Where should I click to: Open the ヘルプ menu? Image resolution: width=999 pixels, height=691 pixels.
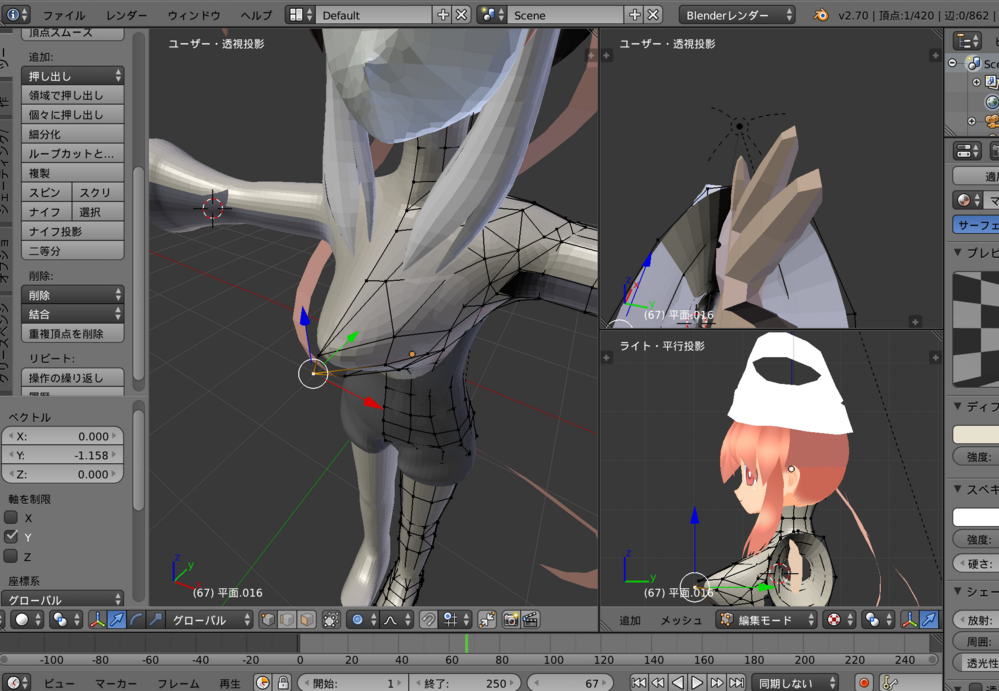pos(256,15)
